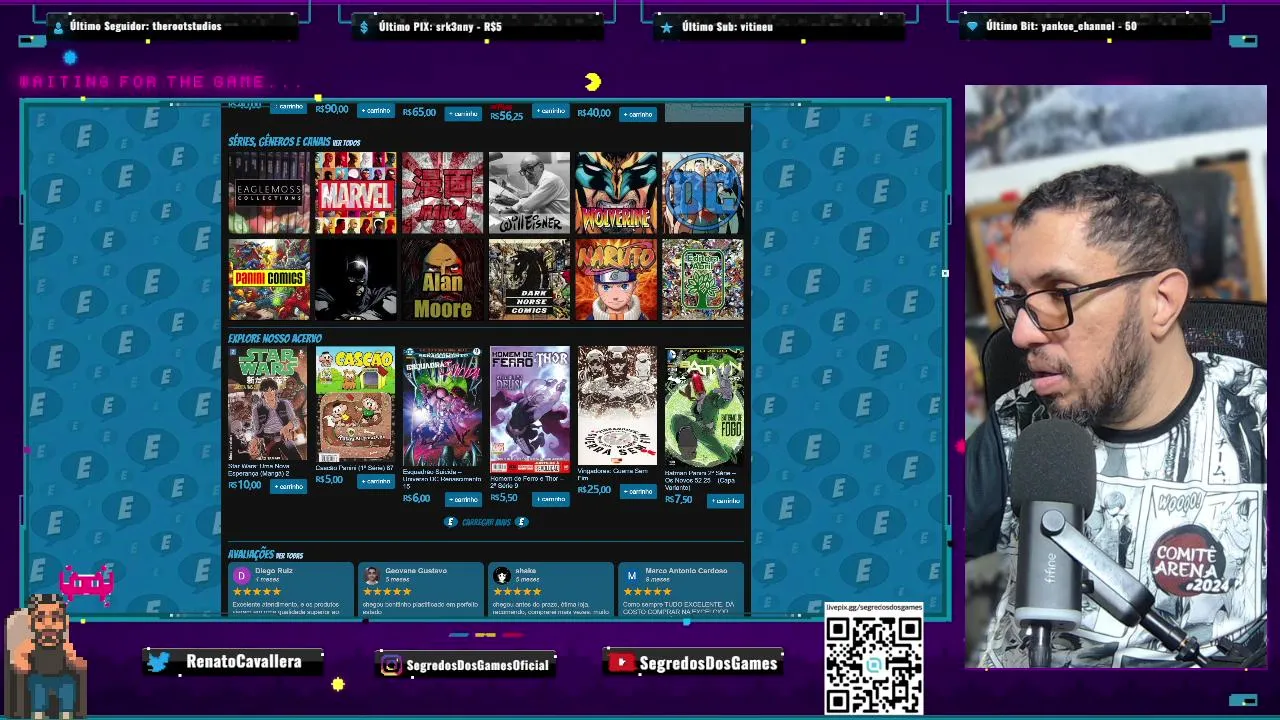Viewport: 1280px width, 720px height.
Task: Open Homem de Ferro e Thor title link
Action: (x=527, y=482)
